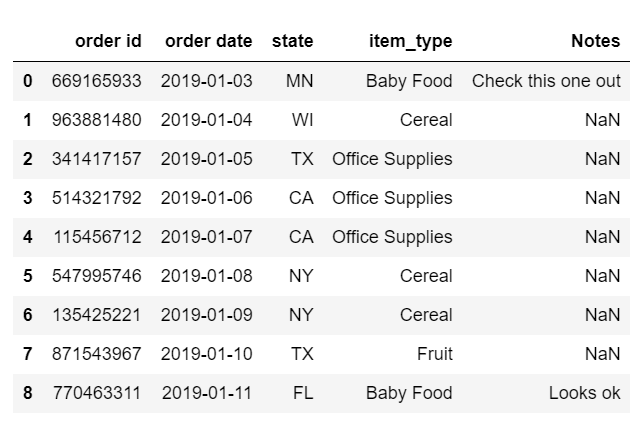641x428 pixels.
Task: Click the 'FL' state cell
Action: 303,393
